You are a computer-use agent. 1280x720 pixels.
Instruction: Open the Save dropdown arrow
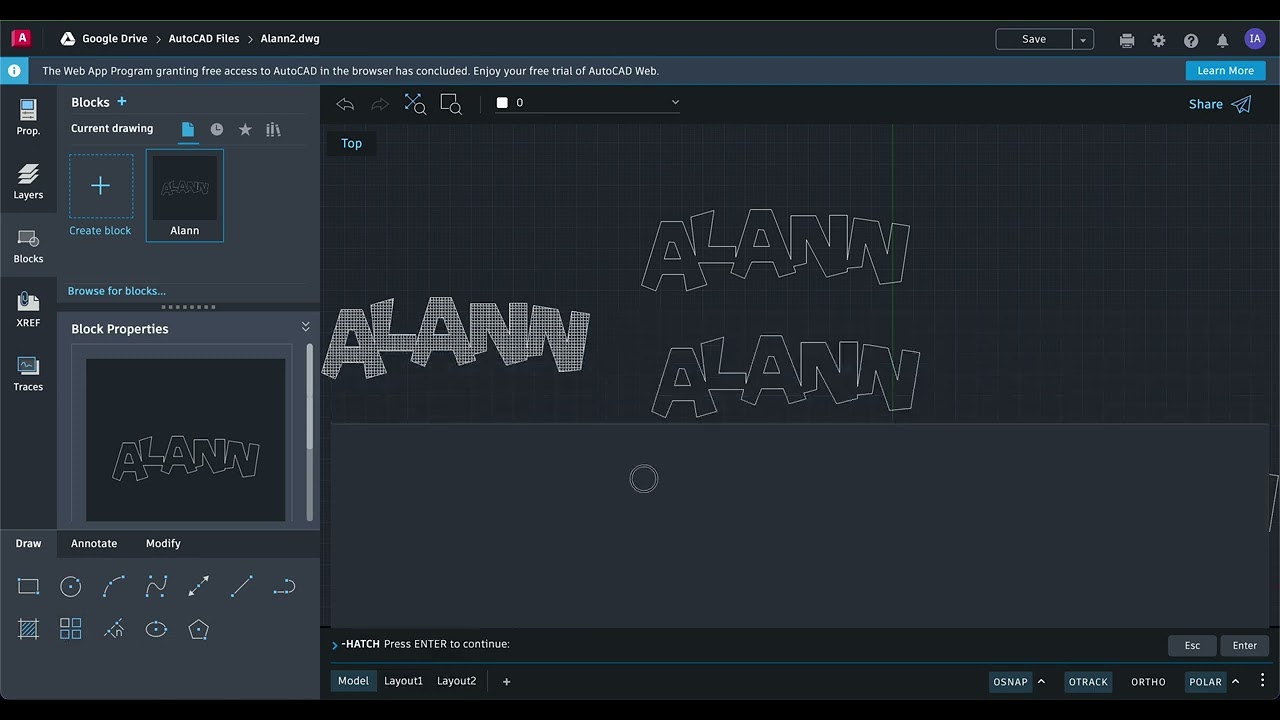tap(1083, 40)
